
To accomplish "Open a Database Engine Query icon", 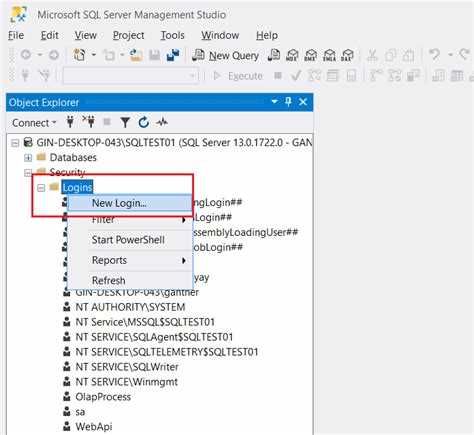I will 274,55.
